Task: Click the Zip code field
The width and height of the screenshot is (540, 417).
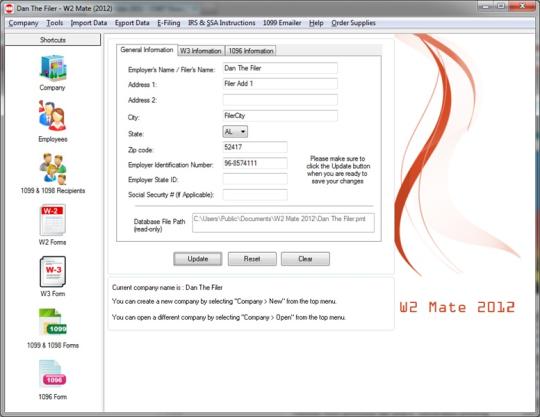Action: 255,147
